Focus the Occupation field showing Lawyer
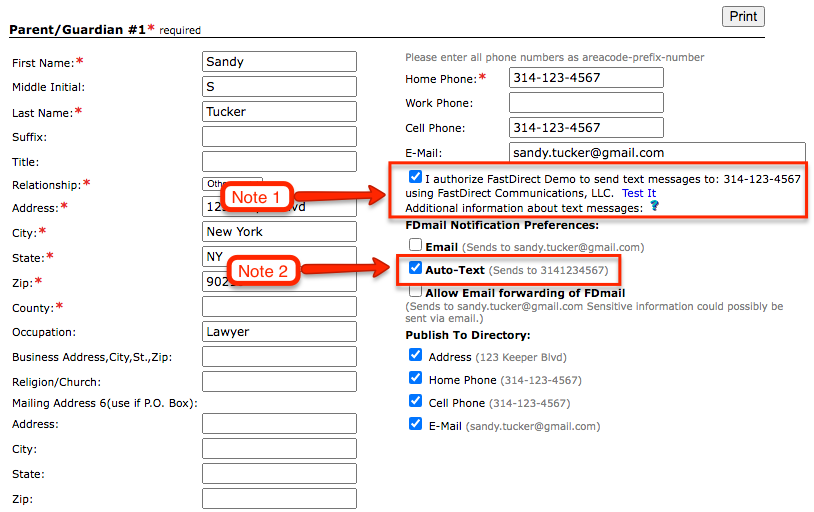 [x=279, y=332]
